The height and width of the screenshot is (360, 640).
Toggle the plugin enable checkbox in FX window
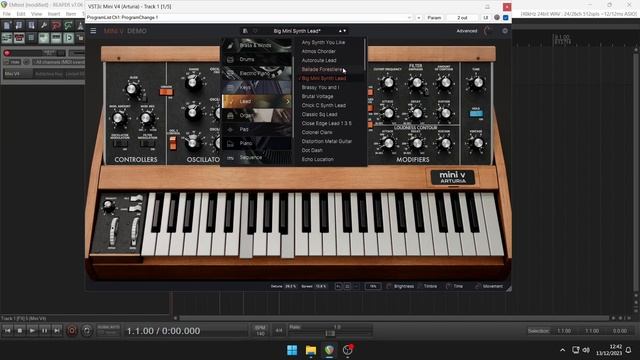pyautogui.click(x=506, y=18)
